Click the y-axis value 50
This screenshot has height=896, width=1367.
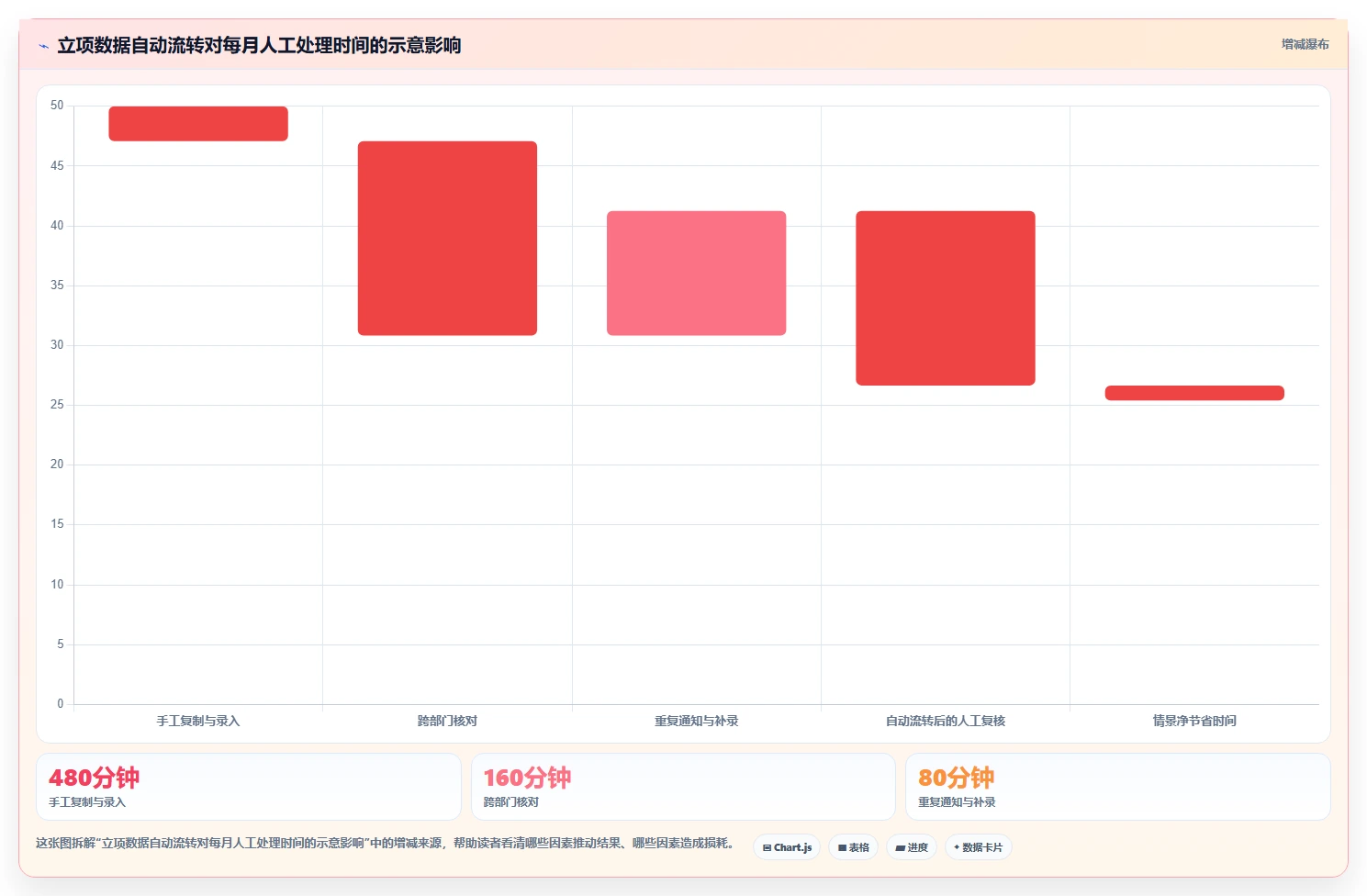coord(57,106)
